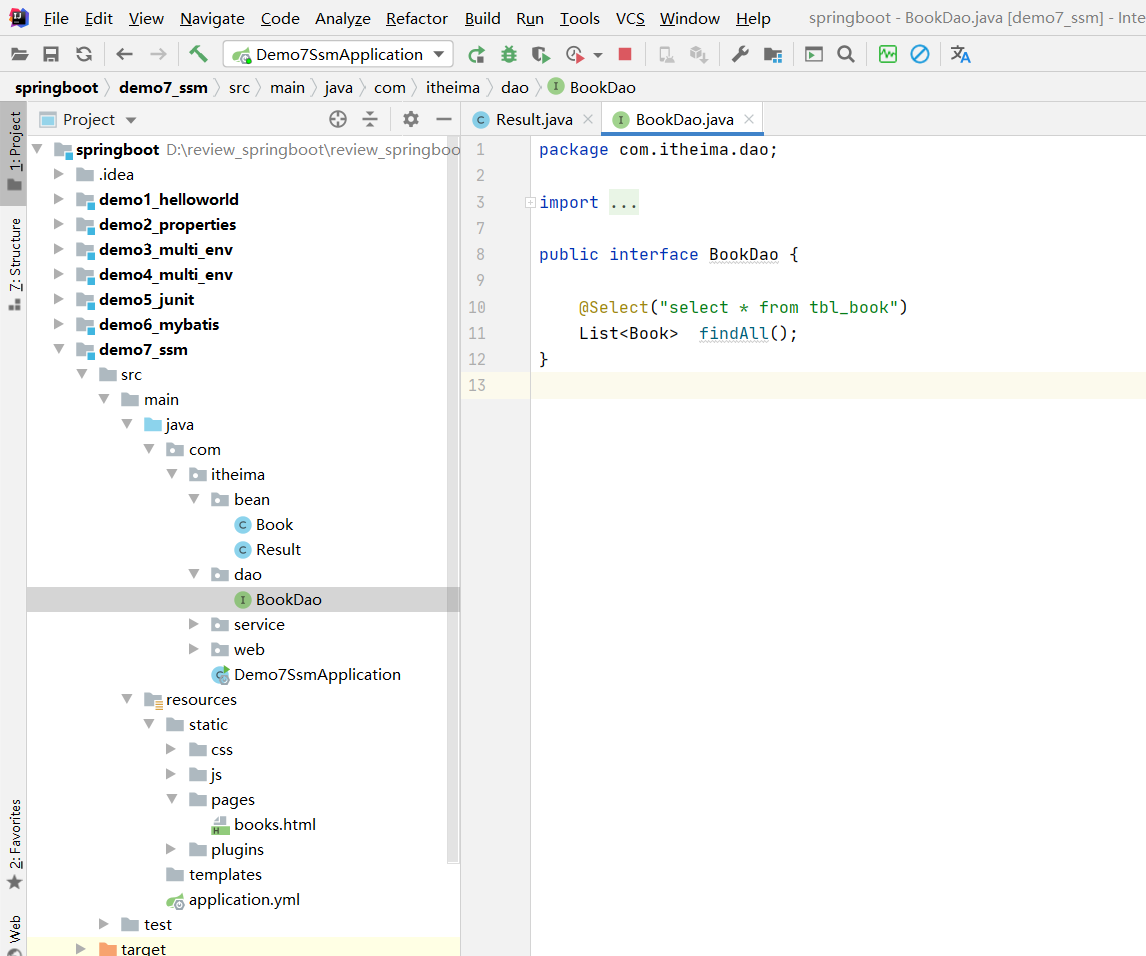Image resolution: width=1146 pixels, height=956 pixels.
Task: Open Settings via the wrench icon
Action: click(x=740, y=54)
